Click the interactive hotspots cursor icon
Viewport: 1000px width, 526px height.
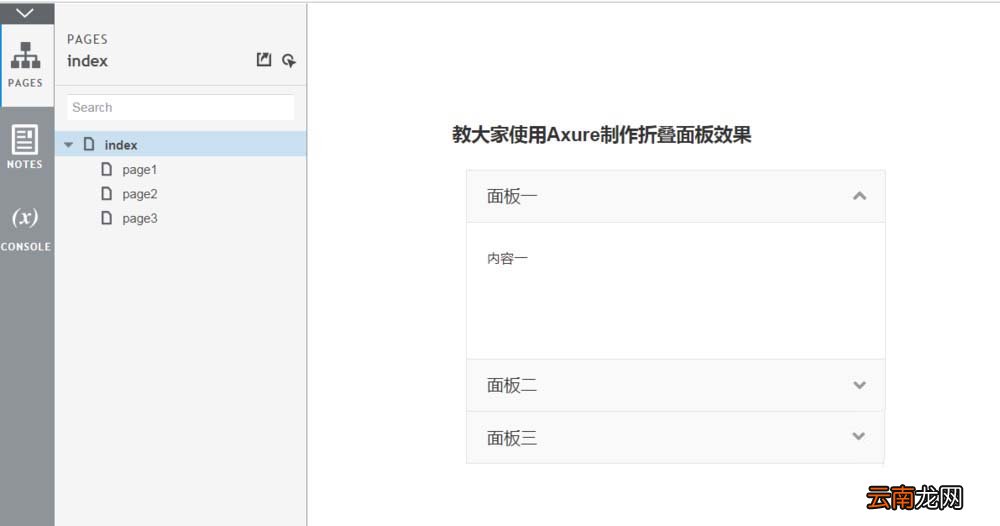tap(289, 61)
